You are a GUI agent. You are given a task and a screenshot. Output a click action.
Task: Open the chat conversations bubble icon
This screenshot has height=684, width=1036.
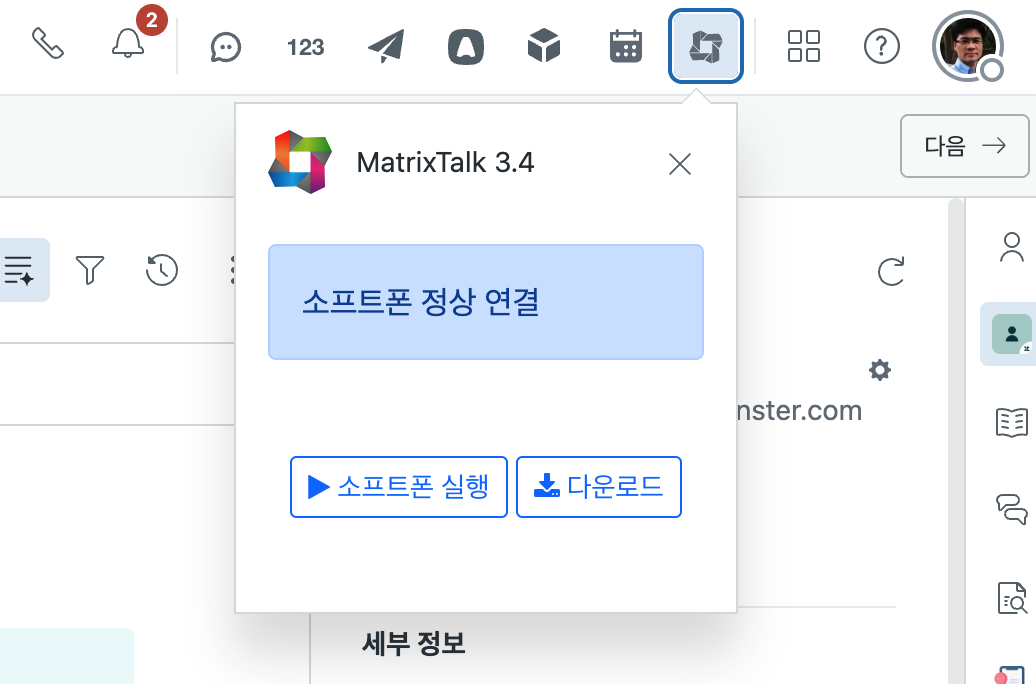[226, 46]
